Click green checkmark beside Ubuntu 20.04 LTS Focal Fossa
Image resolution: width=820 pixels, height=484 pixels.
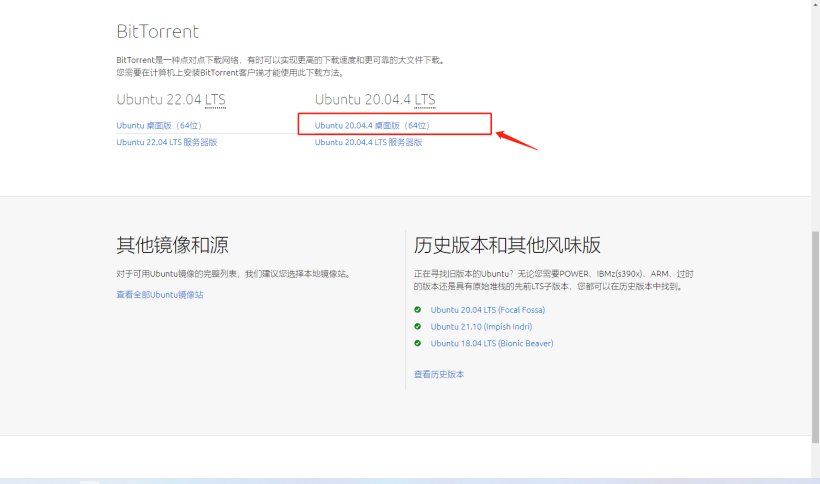(418, 310)
